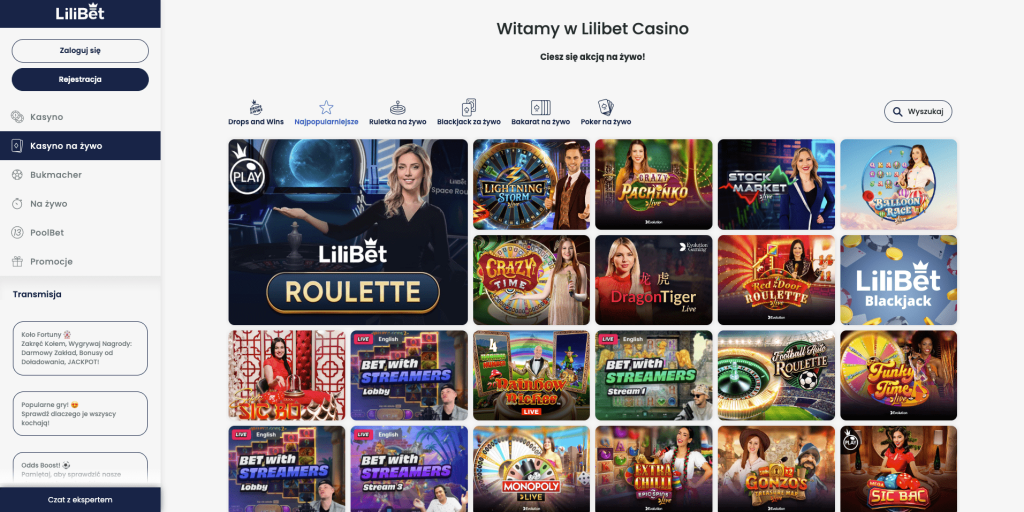Click the Rejestracja button
The image size is (1024, 512).
pyautogui.click(x=80, y=80)
